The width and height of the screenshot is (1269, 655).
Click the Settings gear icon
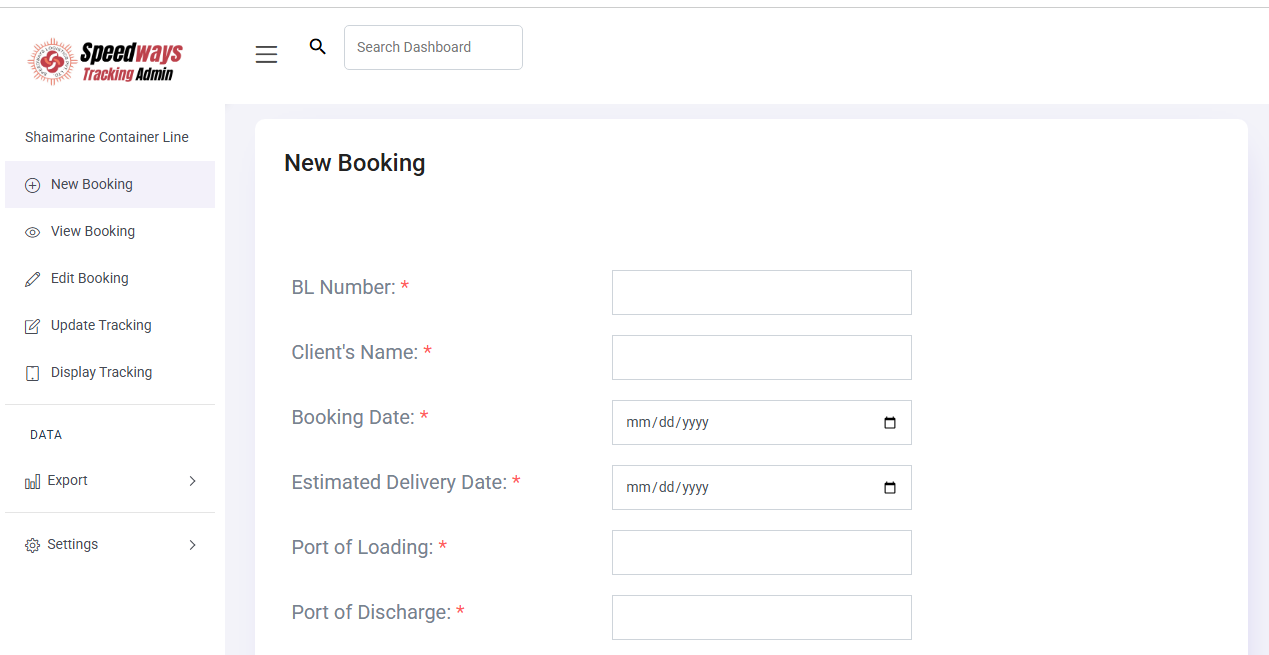click(x=32, y=545)
